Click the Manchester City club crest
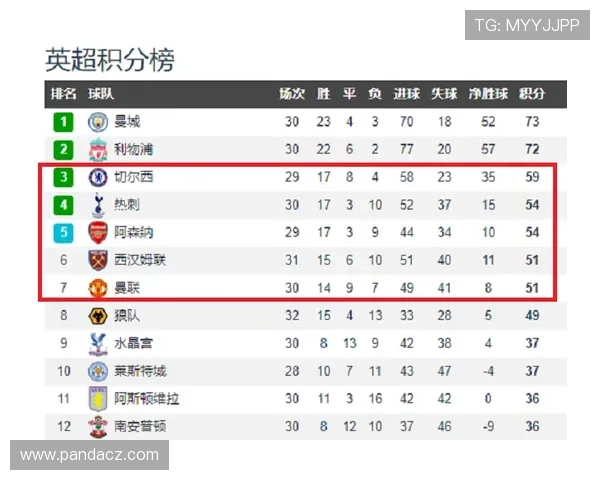Screen dimensions: 600x480 [x=98, y=122]
